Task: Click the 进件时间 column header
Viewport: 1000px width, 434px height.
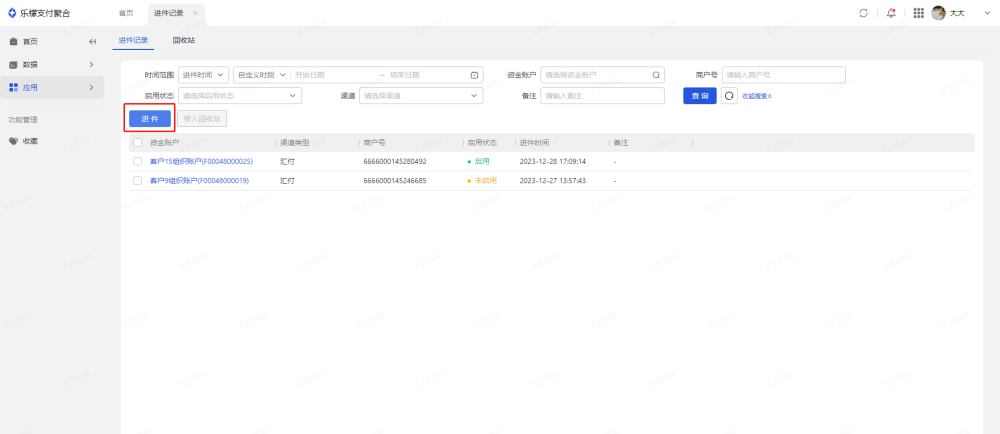Action: click(534, 143)
